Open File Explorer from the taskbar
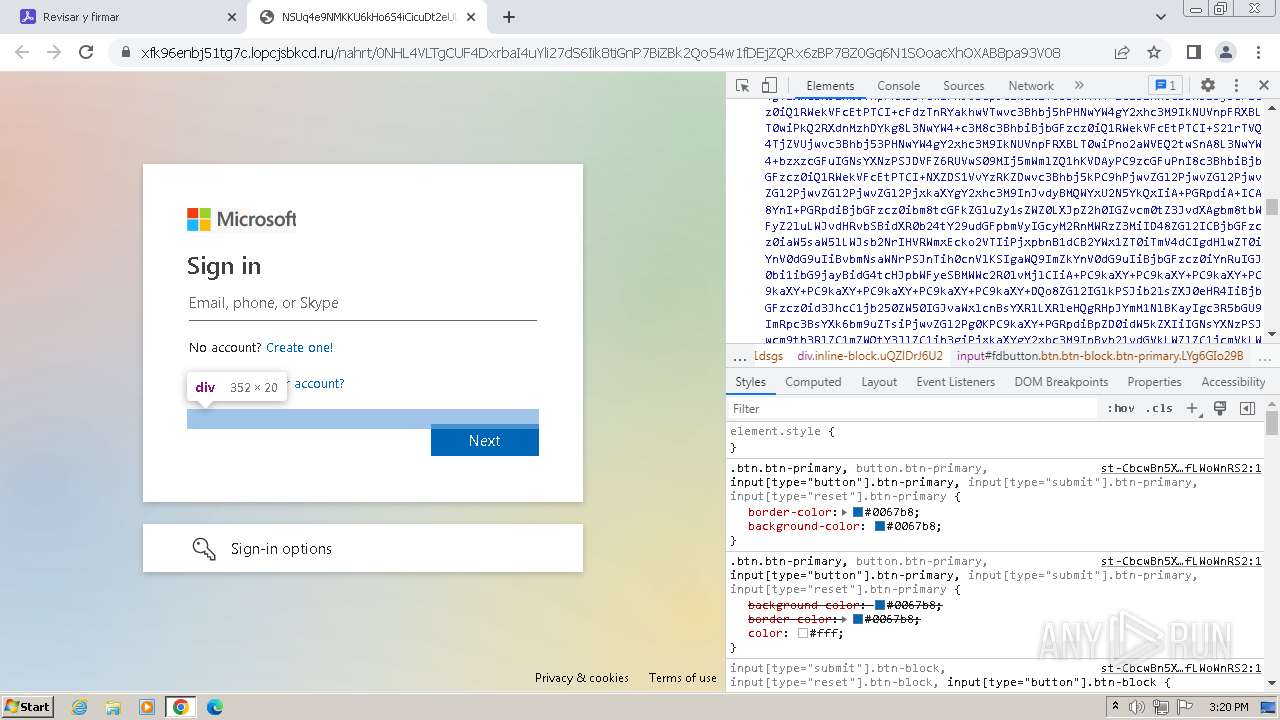 pyautogui.click(x=113, y=707)
